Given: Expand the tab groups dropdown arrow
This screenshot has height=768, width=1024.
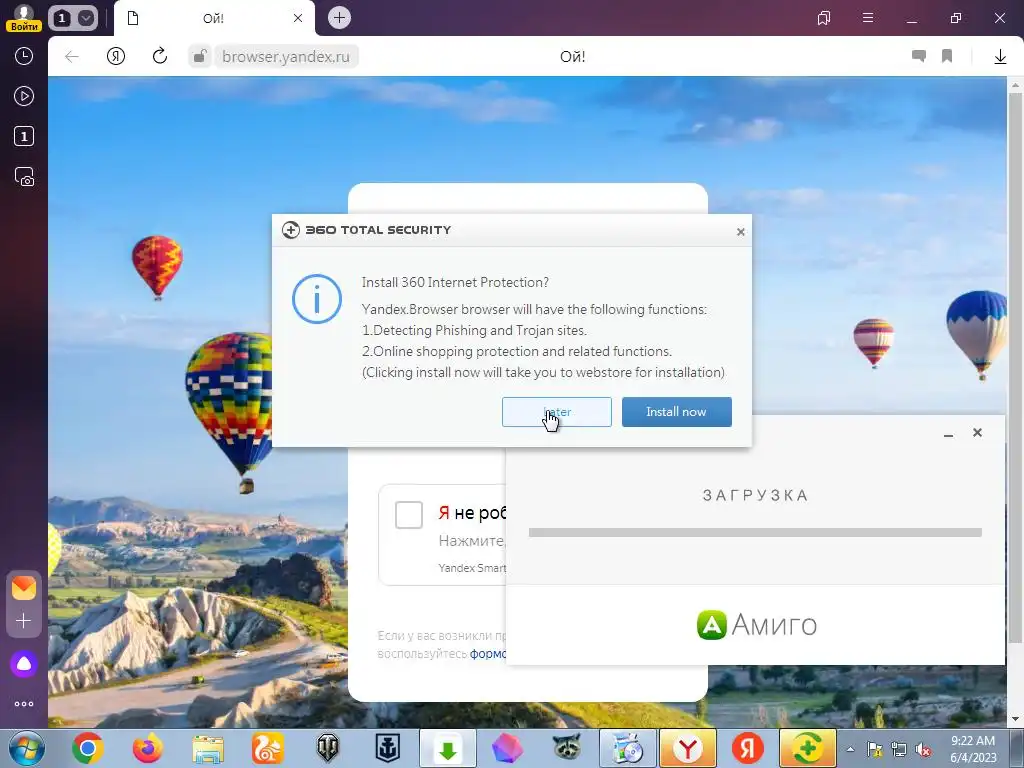Looking at the screenshot, I should (86, 18).
